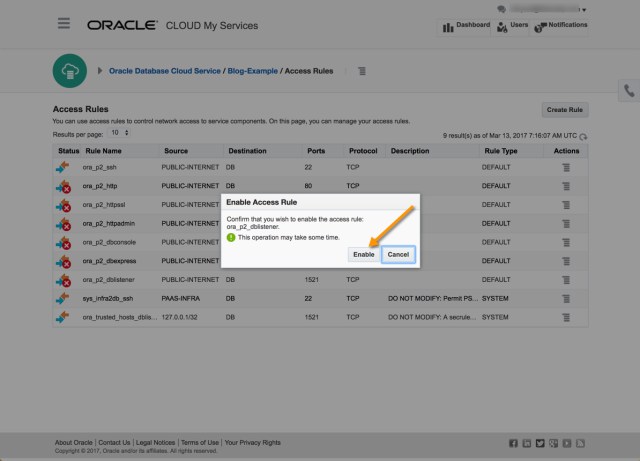The image size is (640, 461).
Task: Open actions menu for ora_p2_ssh
Action: click(x=566, y=167)
